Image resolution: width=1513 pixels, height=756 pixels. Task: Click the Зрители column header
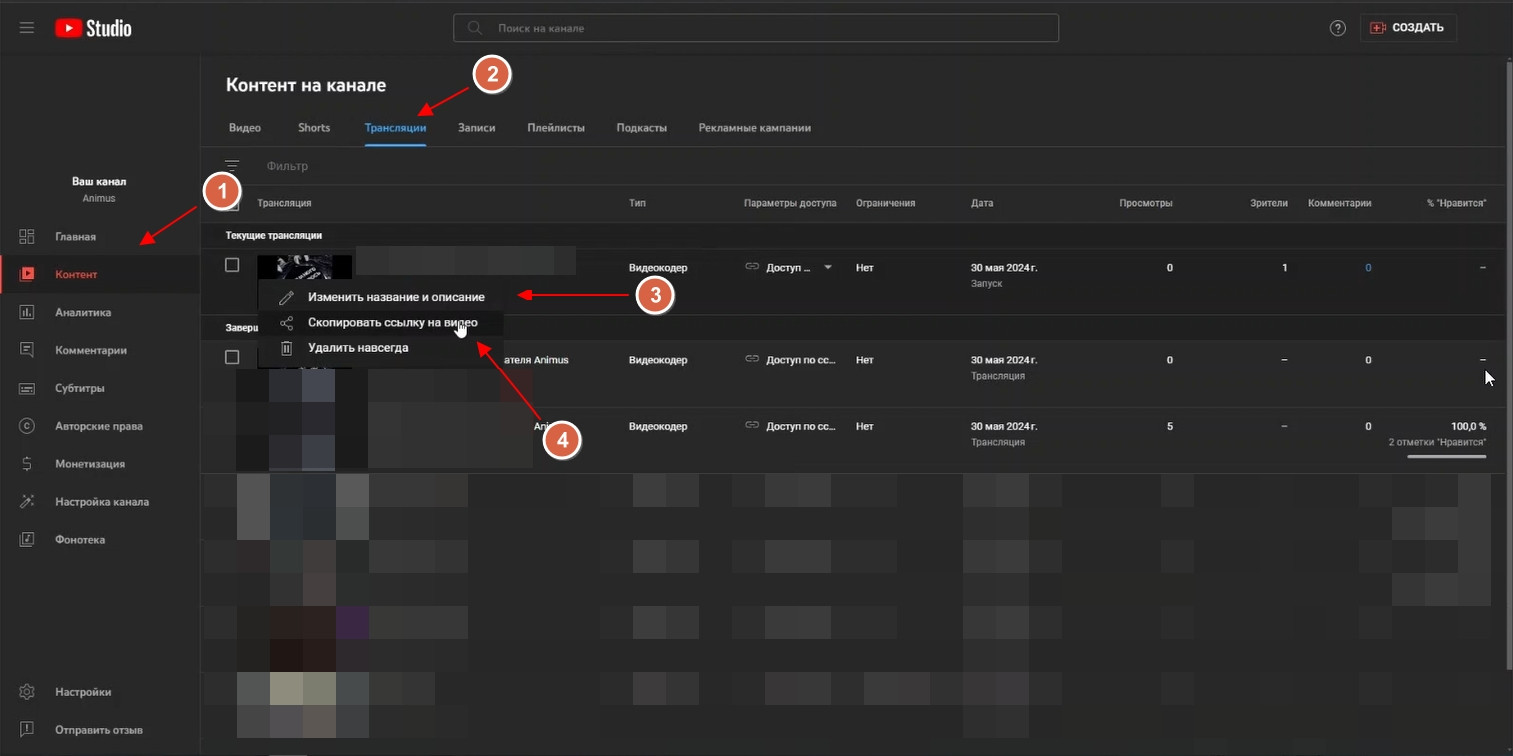coord(1269,203)
